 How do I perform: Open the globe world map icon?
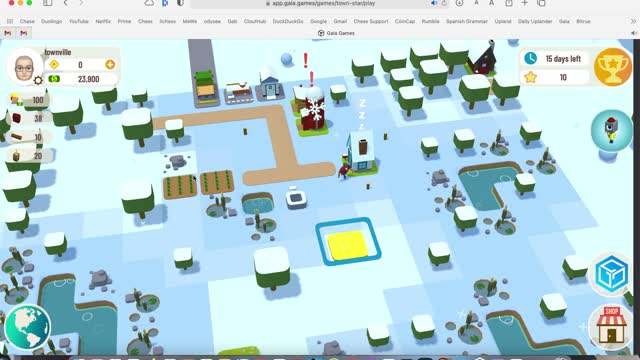27,327
